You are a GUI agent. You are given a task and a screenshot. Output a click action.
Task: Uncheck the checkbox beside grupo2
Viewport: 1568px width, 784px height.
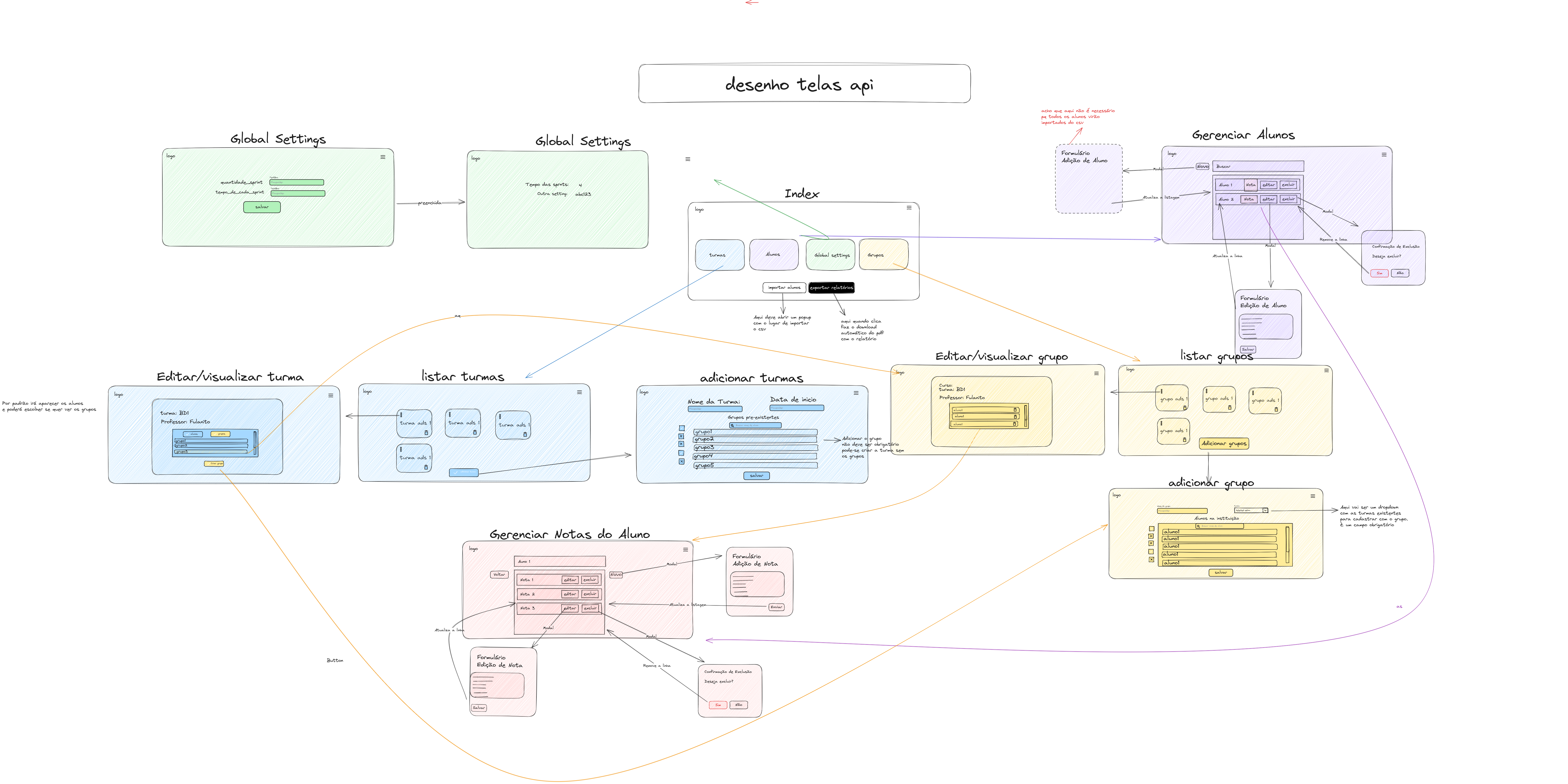[681, 436]
